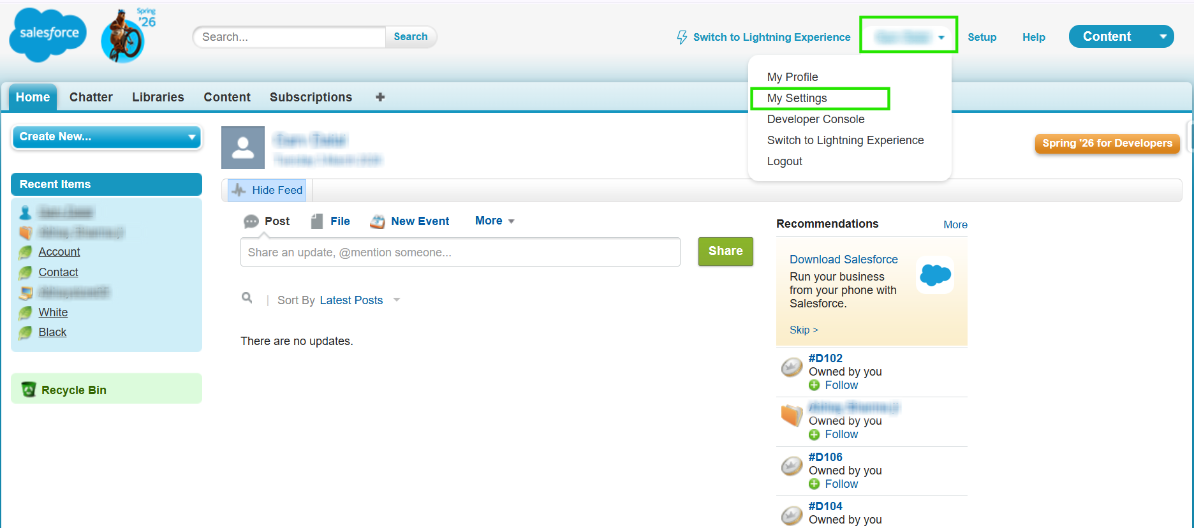
Task: Click the Spring '26 mascot logo
Action: (x=126, y=35)
